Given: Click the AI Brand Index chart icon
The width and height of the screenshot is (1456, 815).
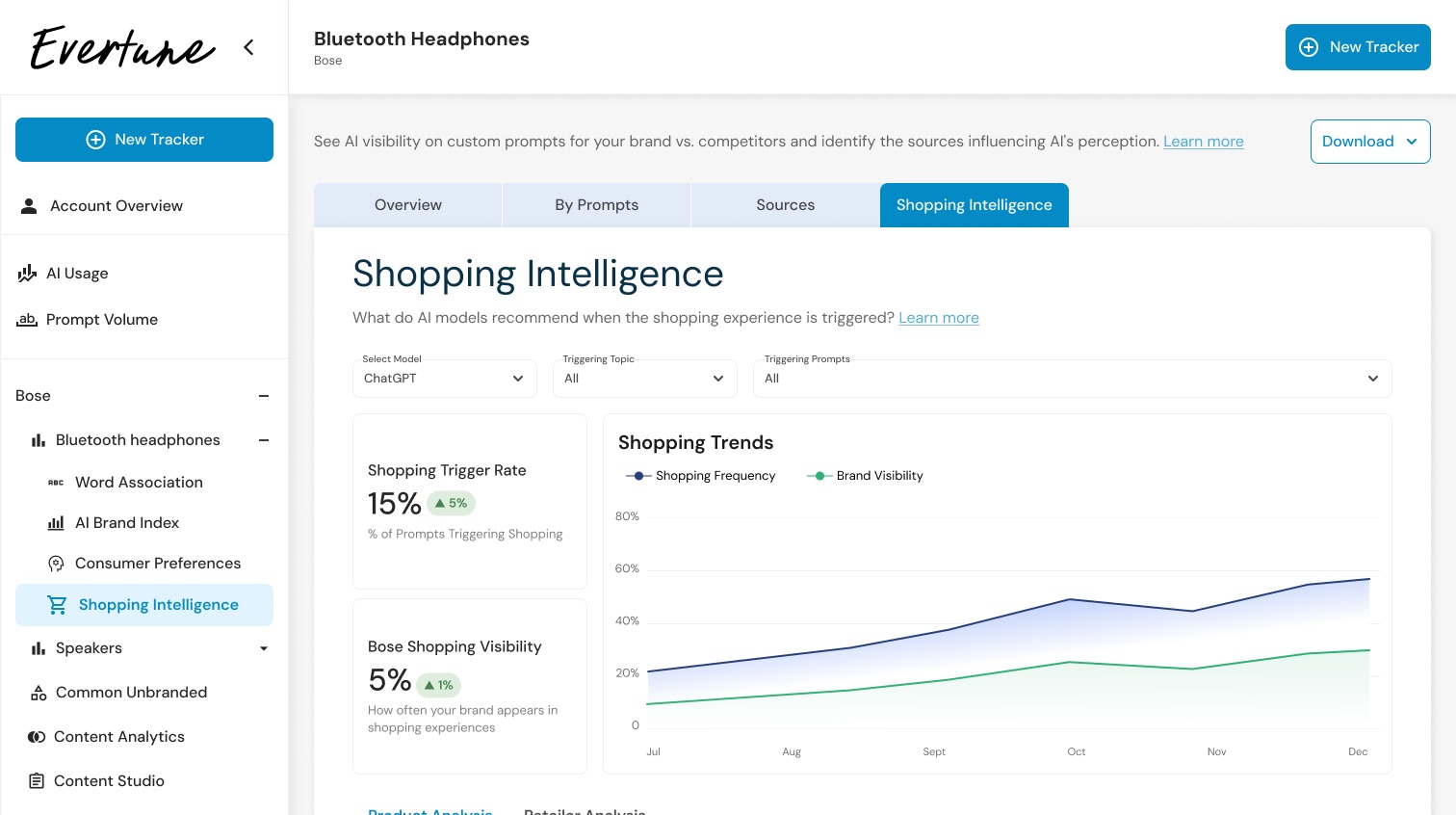Looking at the screenshot, I should pyautogui.click(x=56, y=523).
